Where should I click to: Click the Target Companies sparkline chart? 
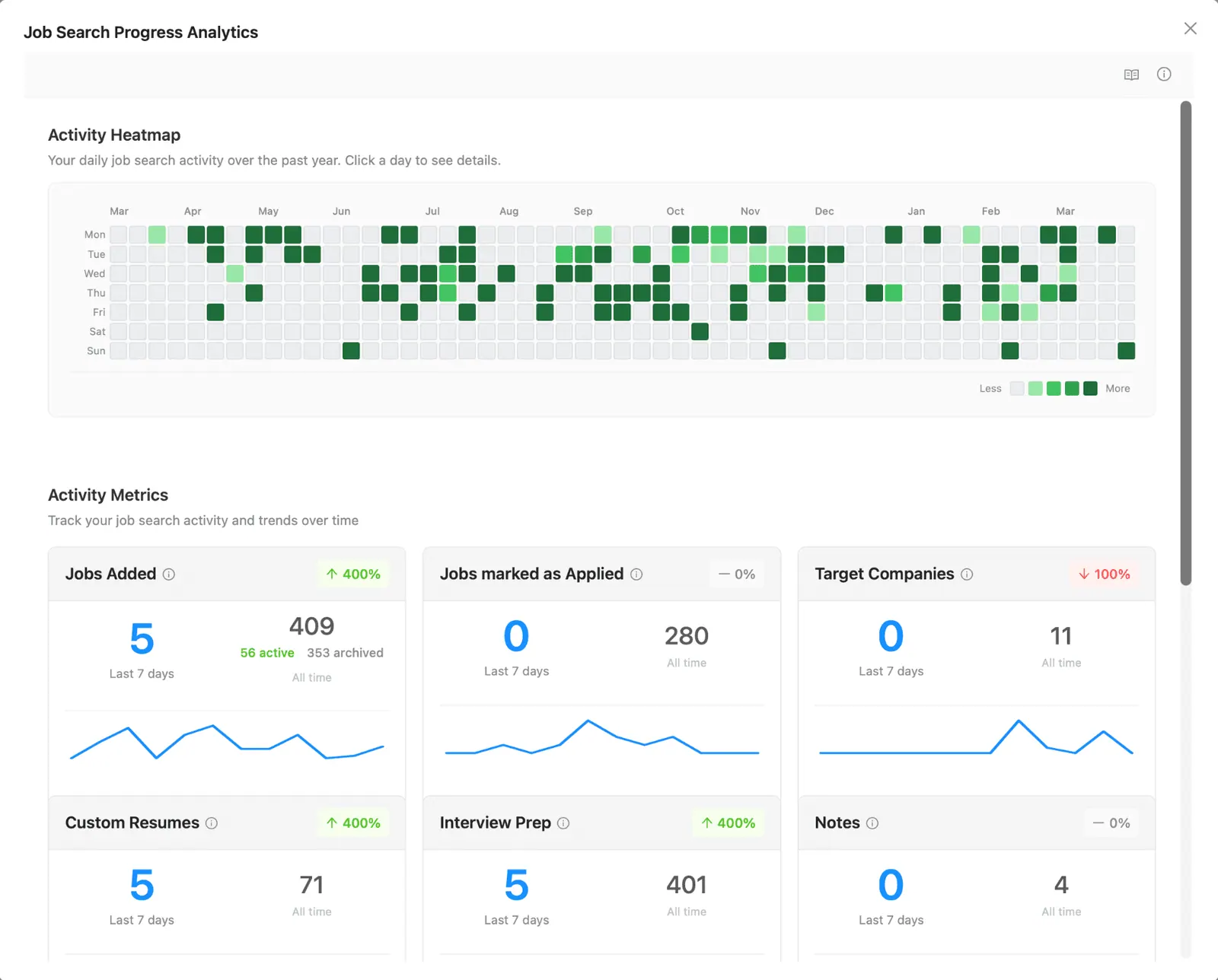(976, 737)
